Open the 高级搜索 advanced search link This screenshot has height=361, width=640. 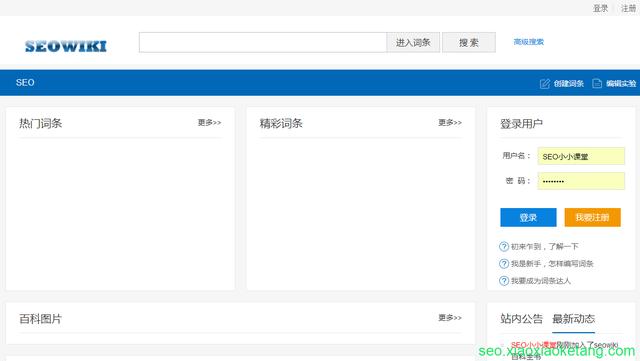(x=529, y=42)
